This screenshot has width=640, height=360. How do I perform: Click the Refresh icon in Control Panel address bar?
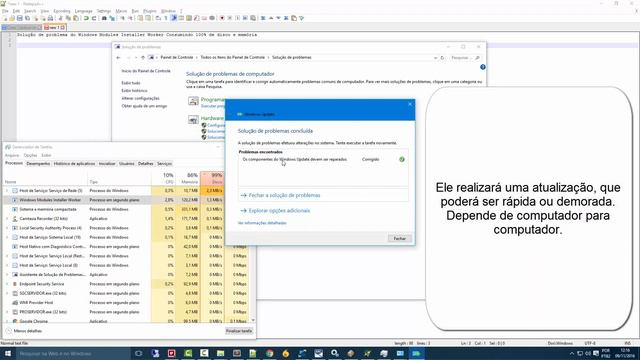pos(442,58)
